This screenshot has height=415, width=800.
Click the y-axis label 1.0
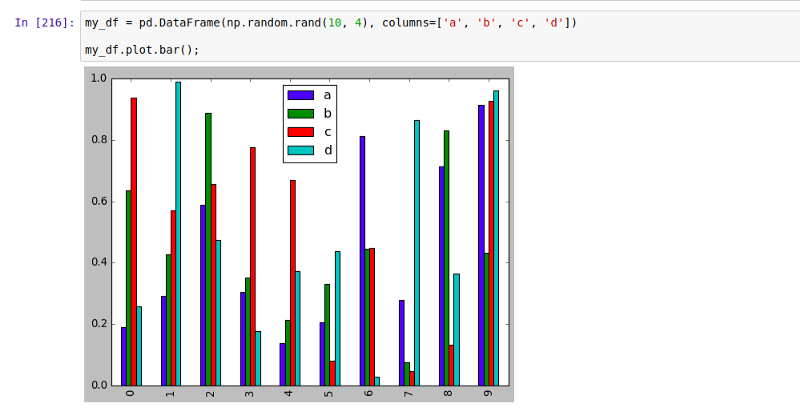[98, 78]
